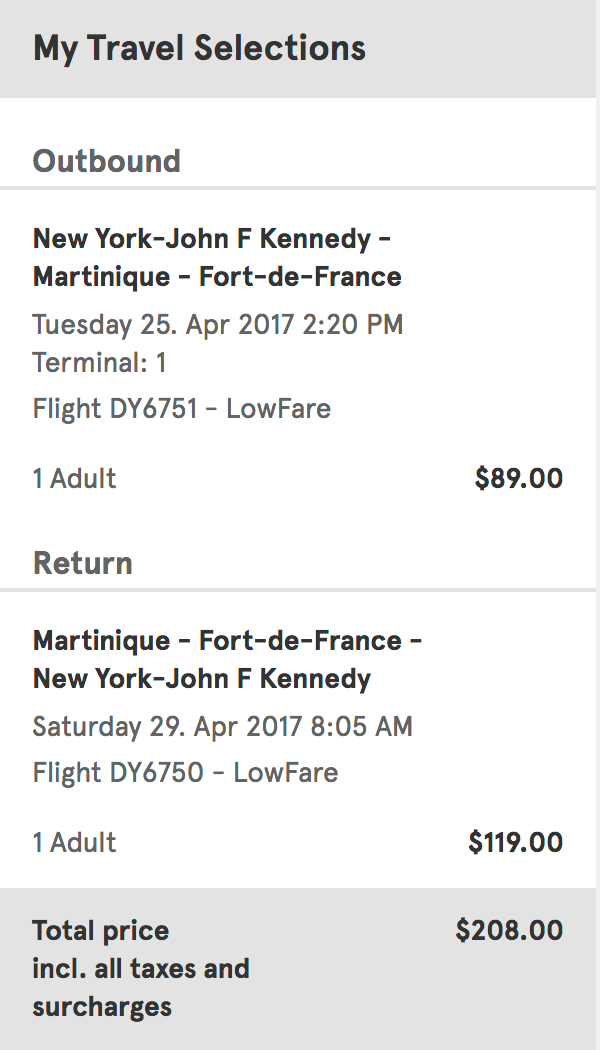The height and width of the screenshot is (1050, 600).
Task: Select the $89.00 outbound fare
Action: (518, 479)
